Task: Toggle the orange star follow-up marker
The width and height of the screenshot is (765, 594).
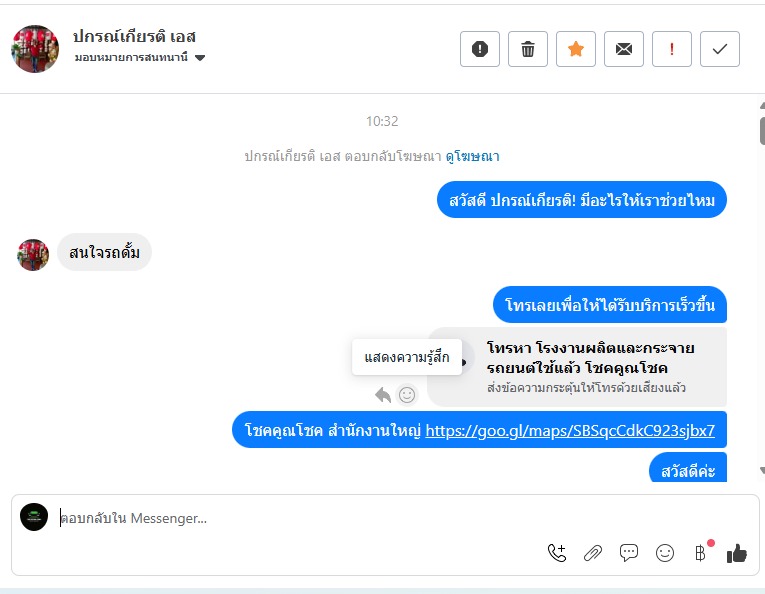Action: [576, 49]
